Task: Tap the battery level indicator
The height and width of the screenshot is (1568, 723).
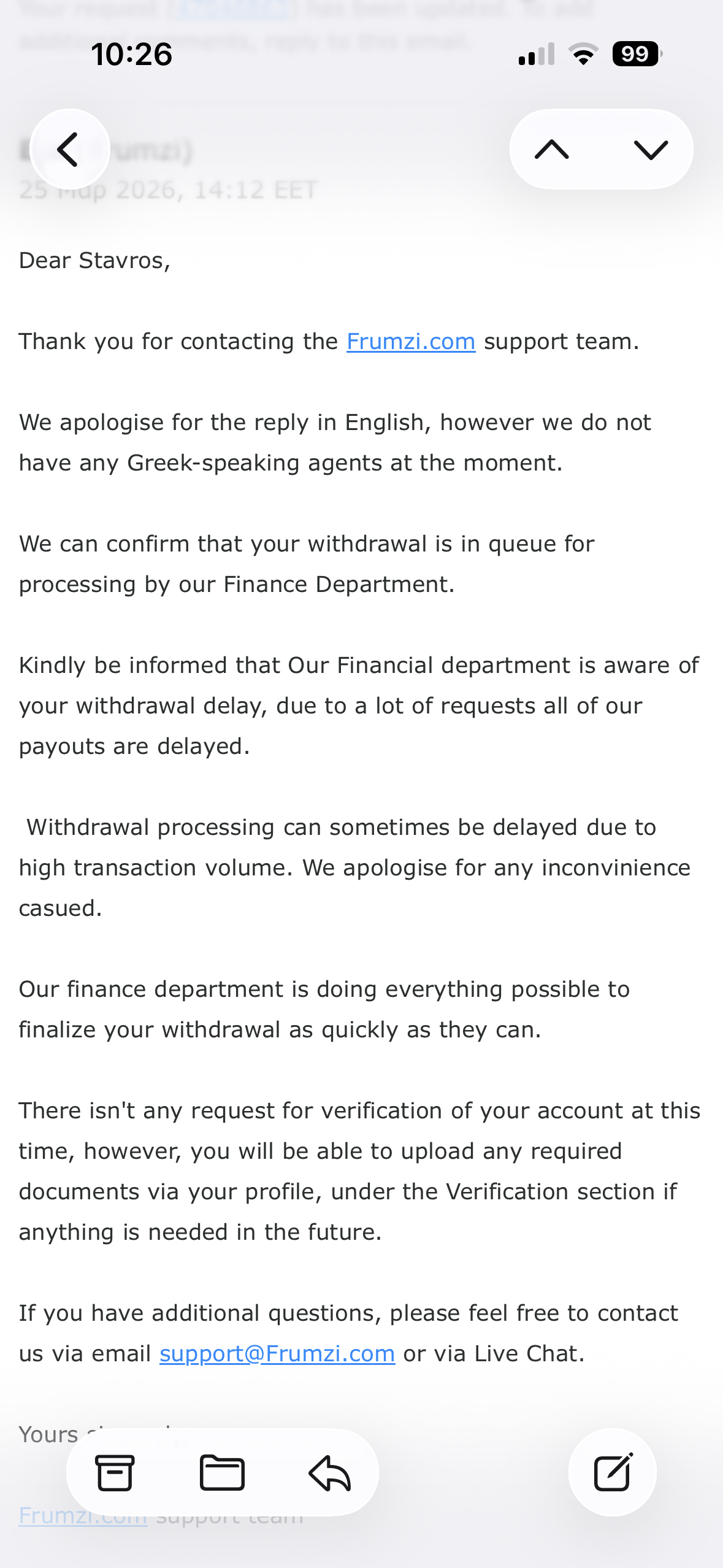Action: coord(636,54)
